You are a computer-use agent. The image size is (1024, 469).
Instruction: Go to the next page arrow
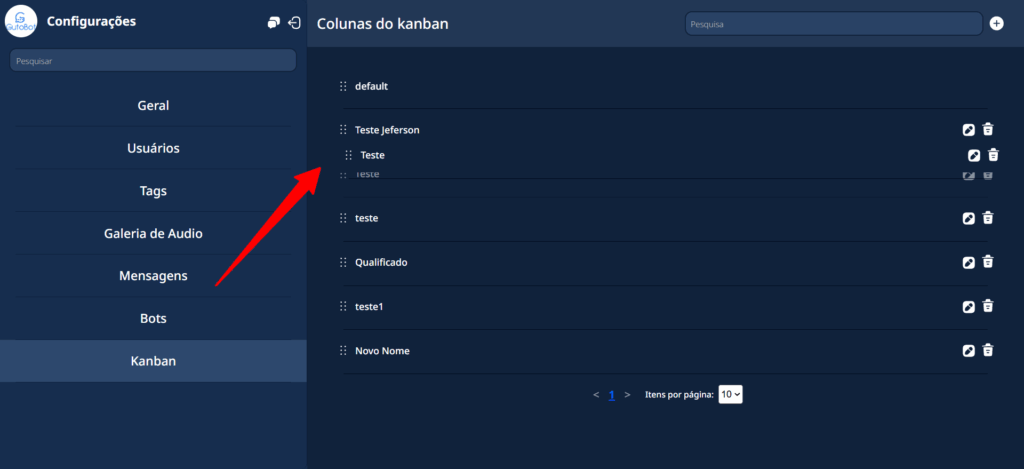pyautogui.click(x=627, y=395)
